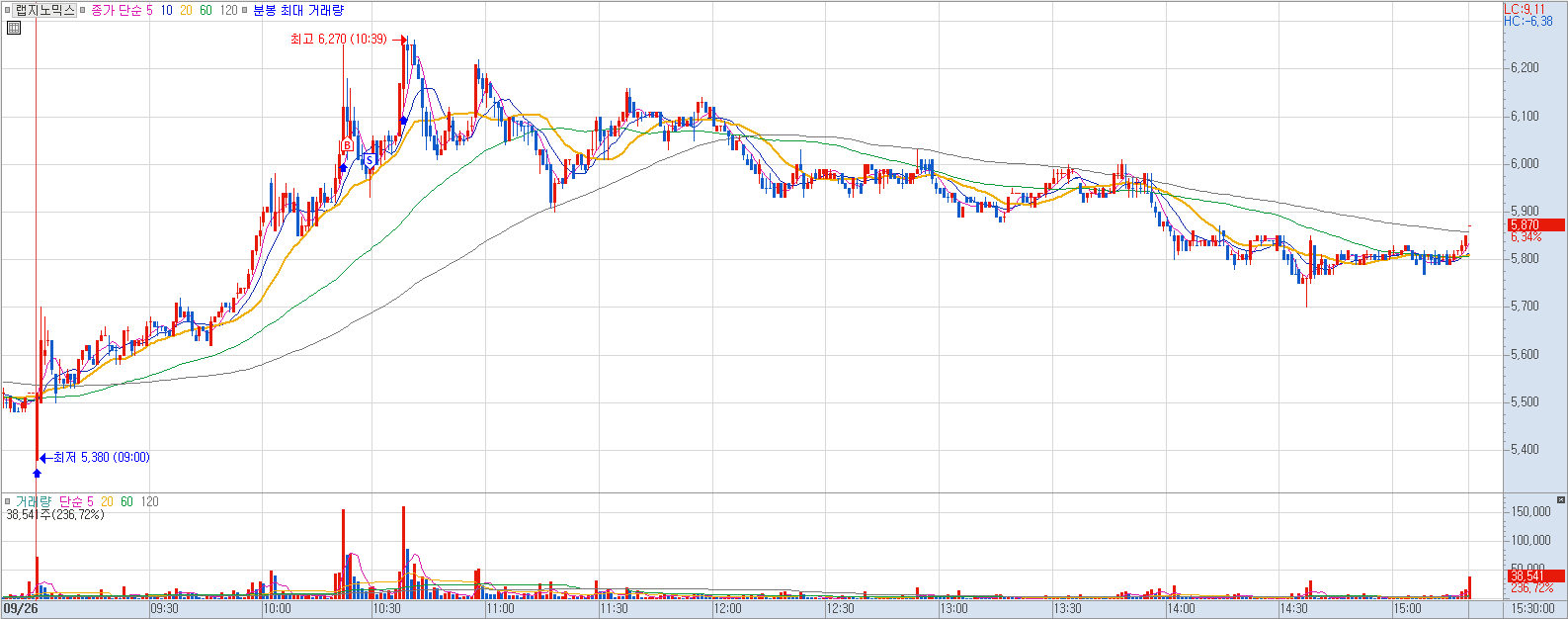The image size is (1568, 619).
Task: Click the 5,400 price axis label
Action: coord(1525,450)
